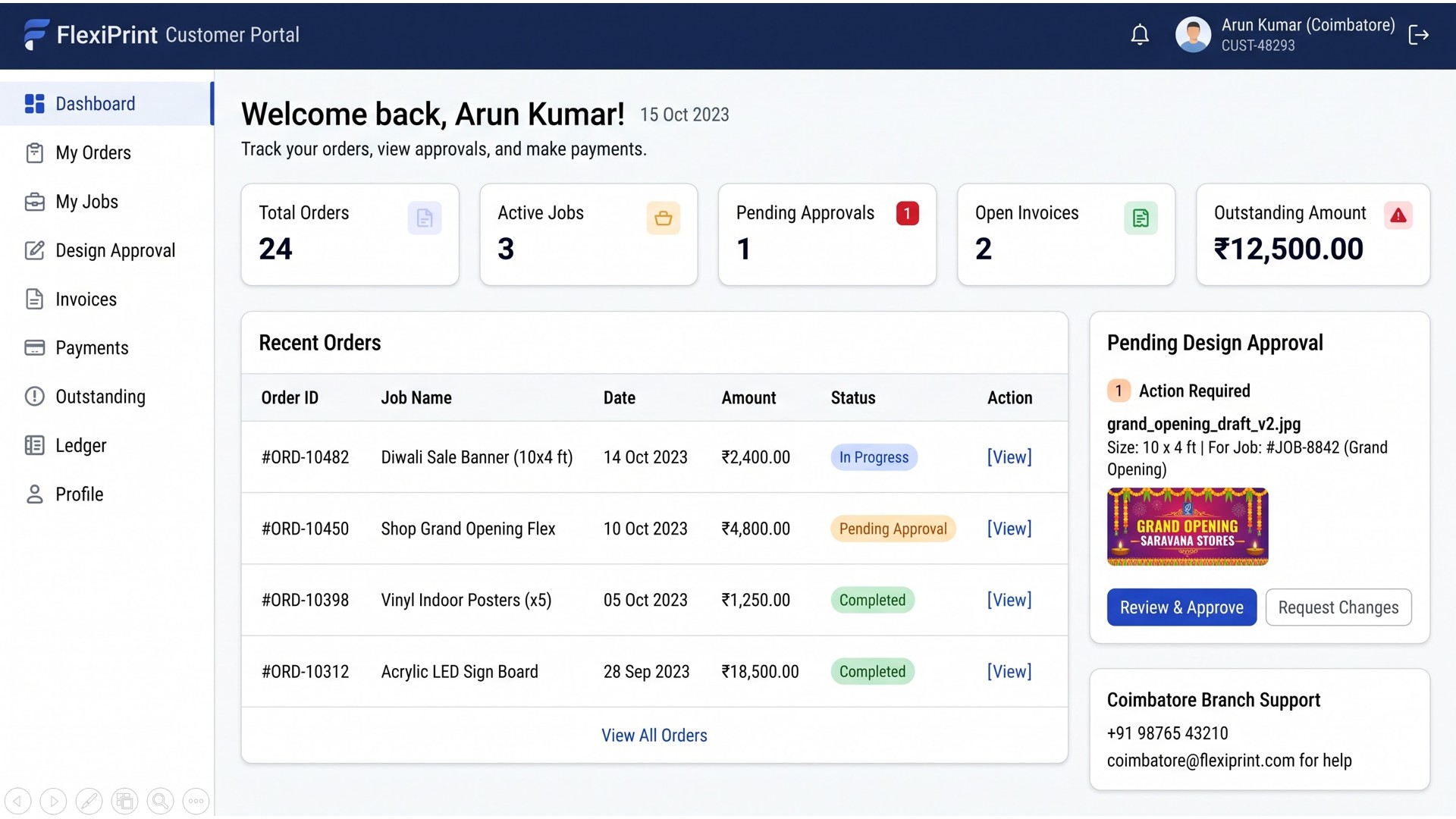The image size is (1456, 819).
Task: Click the In Progress status badge
Action: [874, 457]
